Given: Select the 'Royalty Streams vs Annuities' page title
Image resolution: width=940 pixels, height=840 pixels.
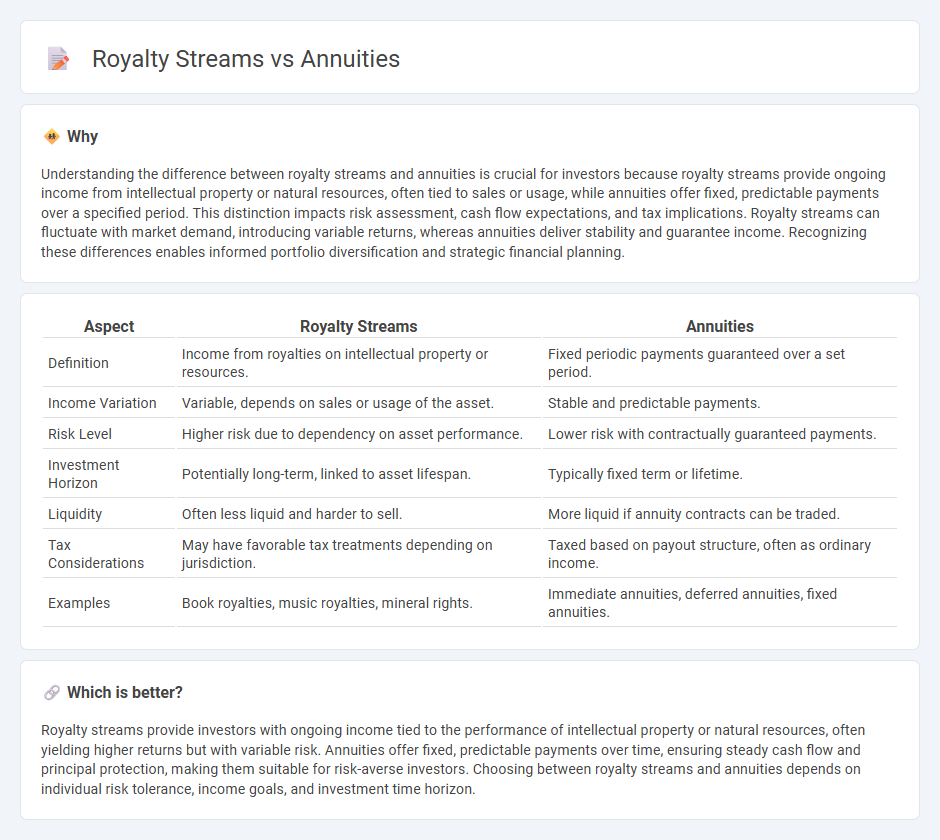Looking at the screenshot, I should point(246,59).
